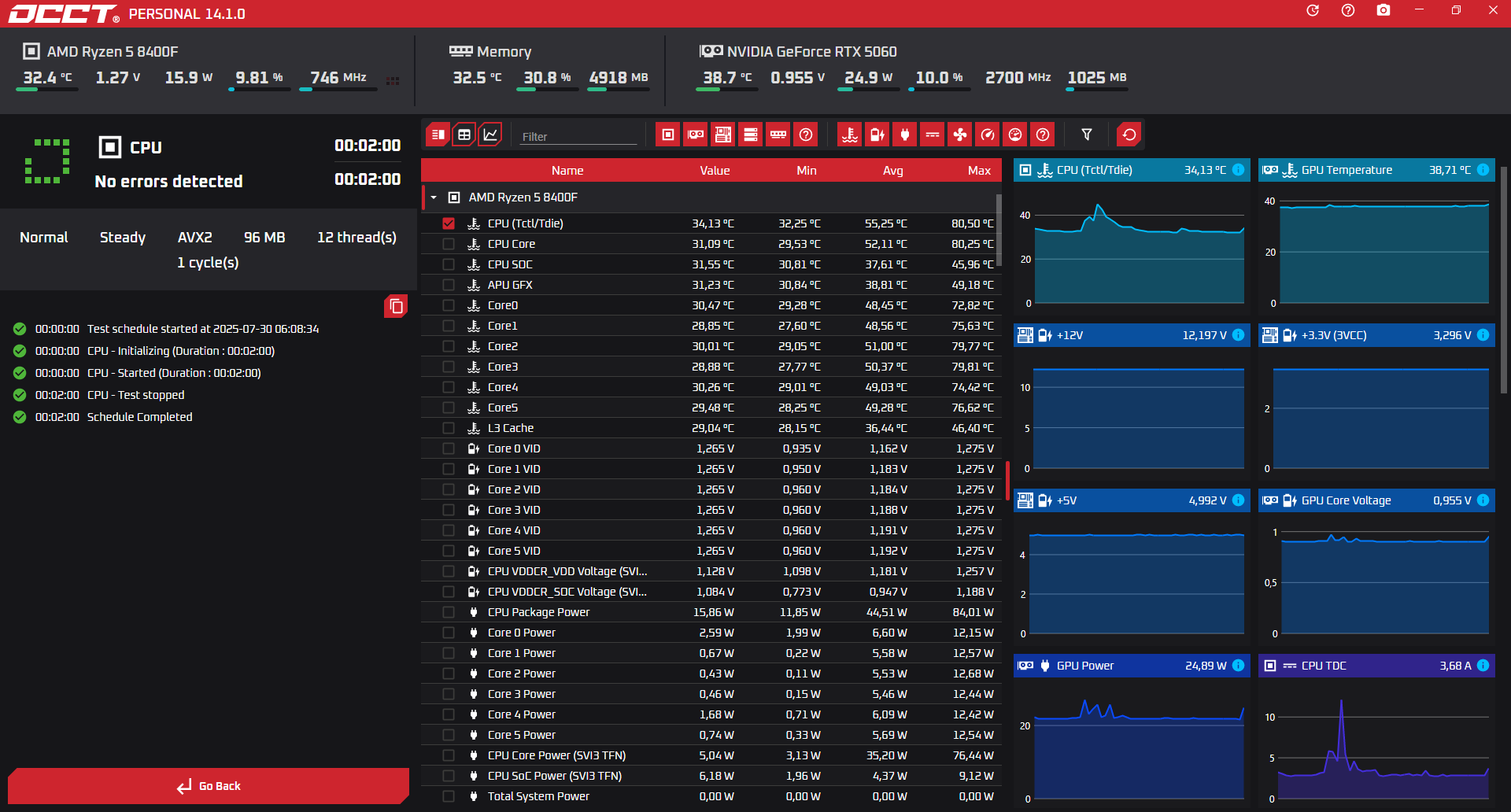Open the help icon in title bar
1511x812 pixels.
pos(1348,11)
